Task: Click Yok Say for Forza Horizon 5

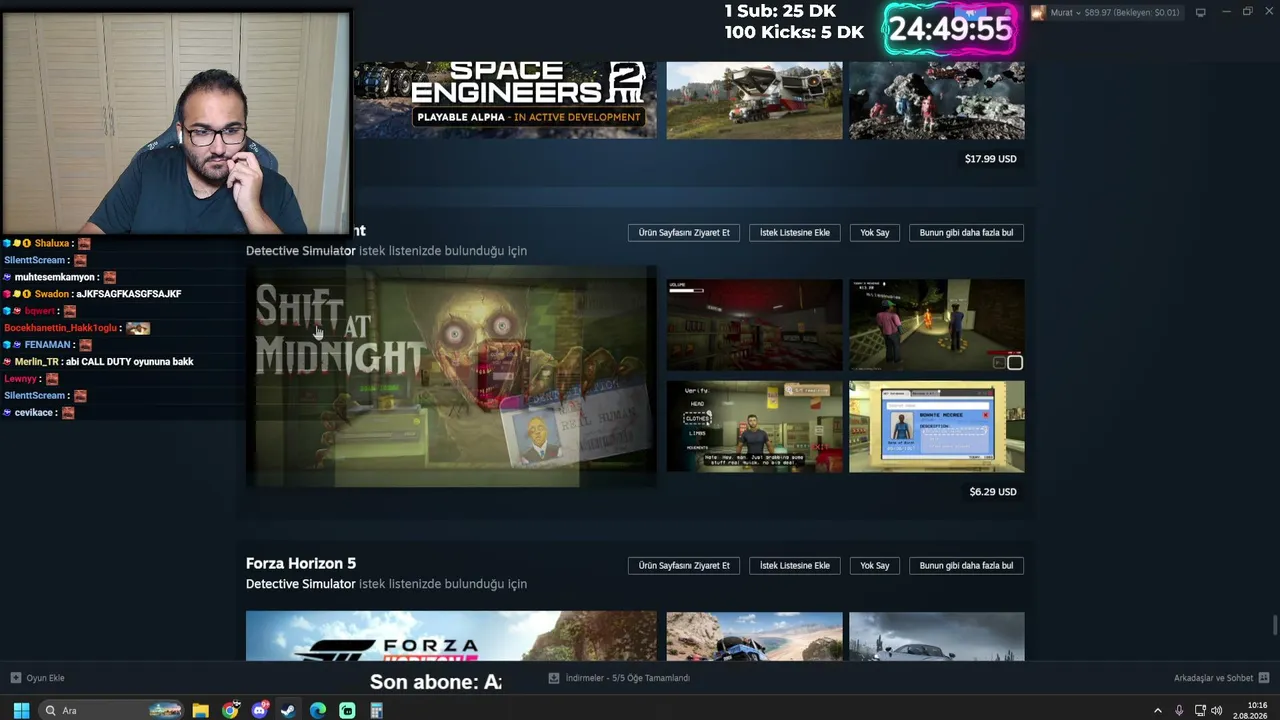Action: pos(875,566)
